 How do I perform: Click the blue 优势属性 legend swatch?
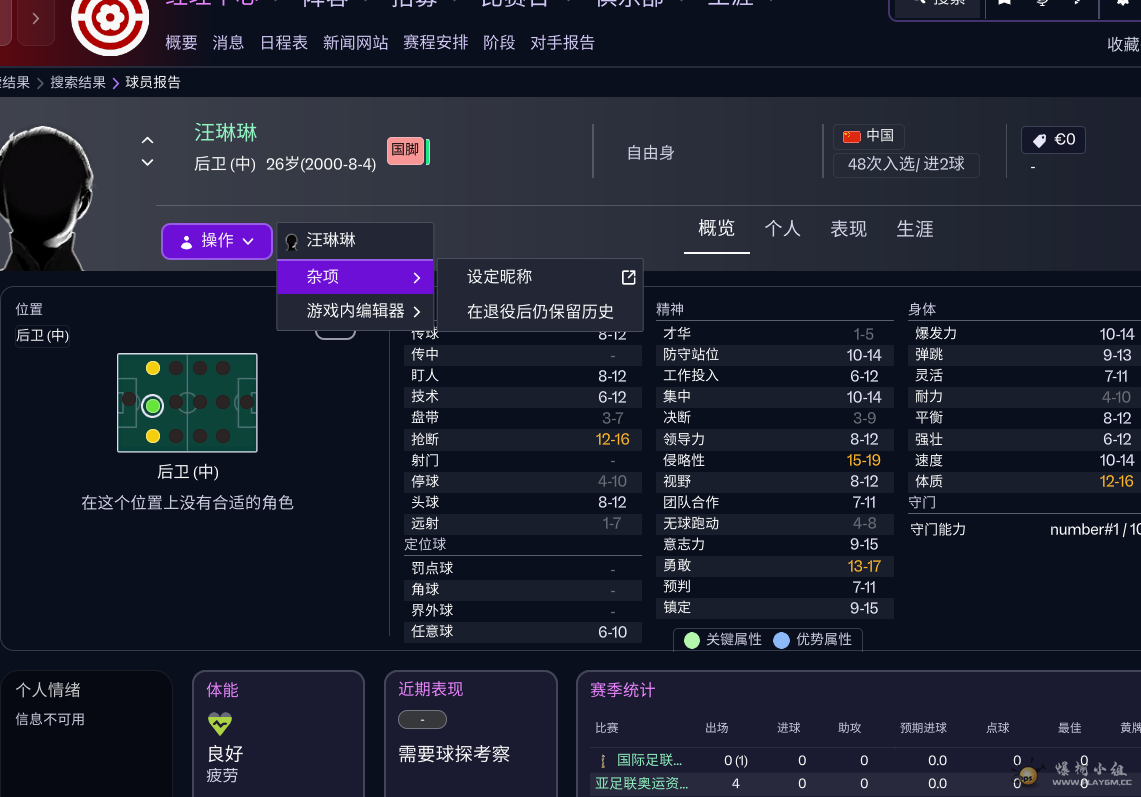click(x=782, y=640)
